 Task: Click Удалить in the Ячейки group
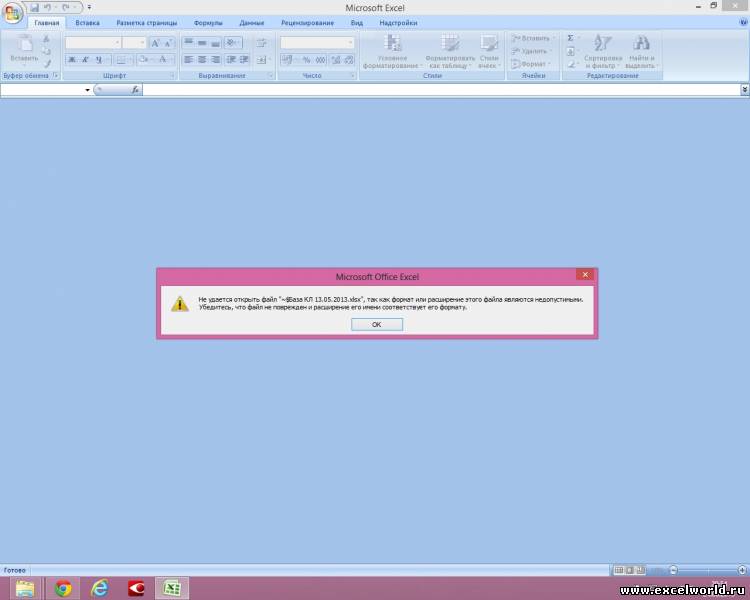[x=531, y=51]
